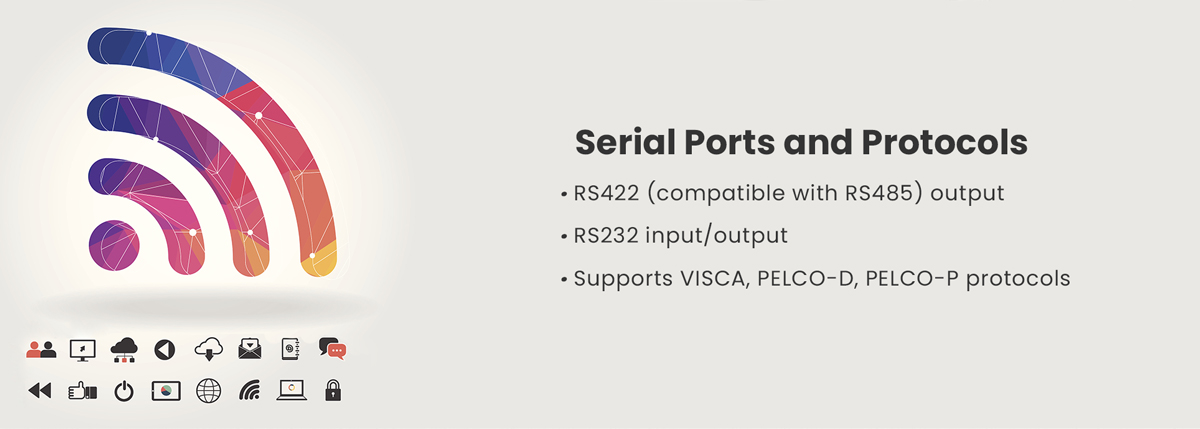The height and width of the screenshot is (429, 1200).
Task: Click the RS232 input/output bullet text
Action: (680, 236)
